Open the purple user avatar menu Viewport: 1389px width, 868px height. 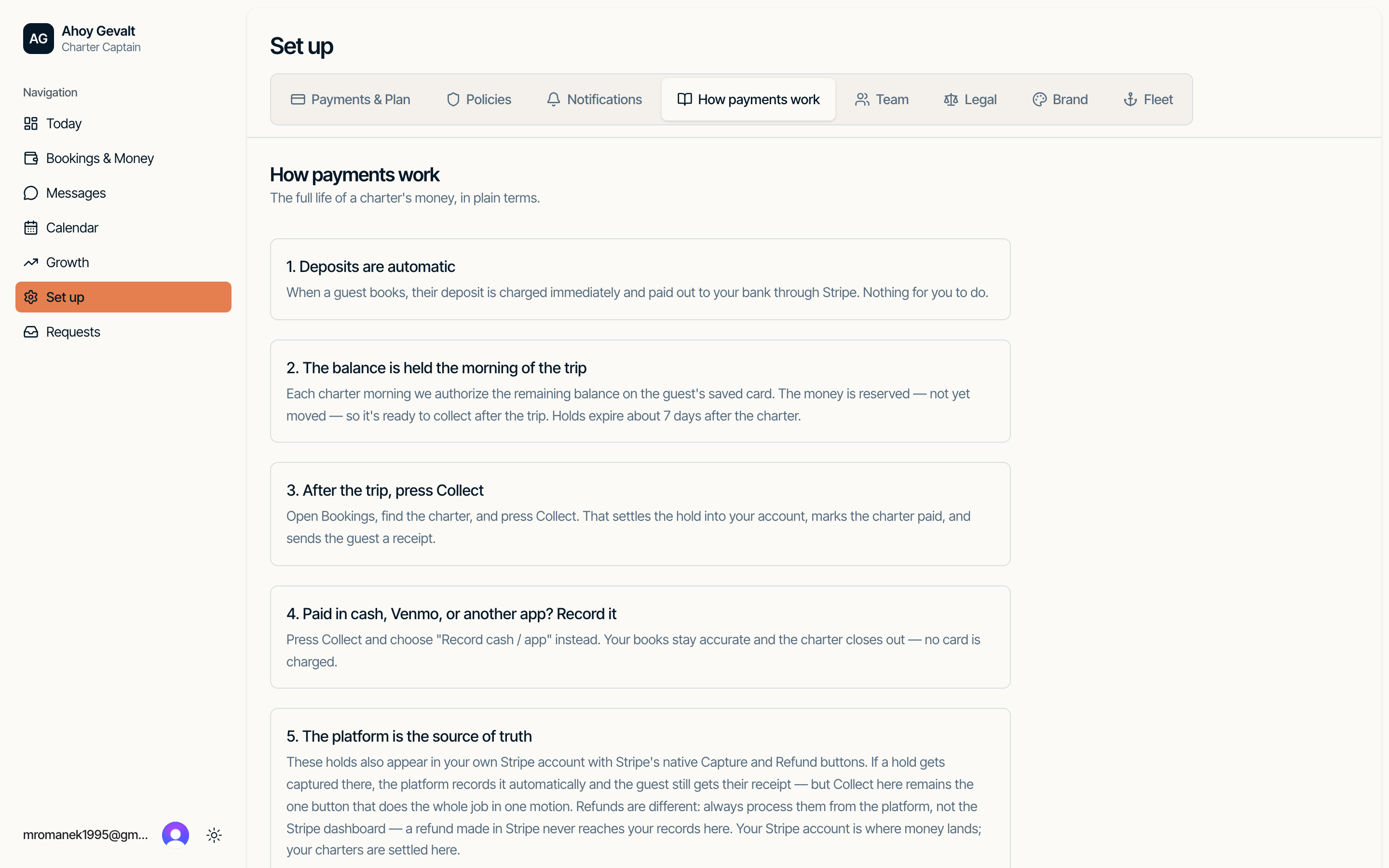click(175, 835)
